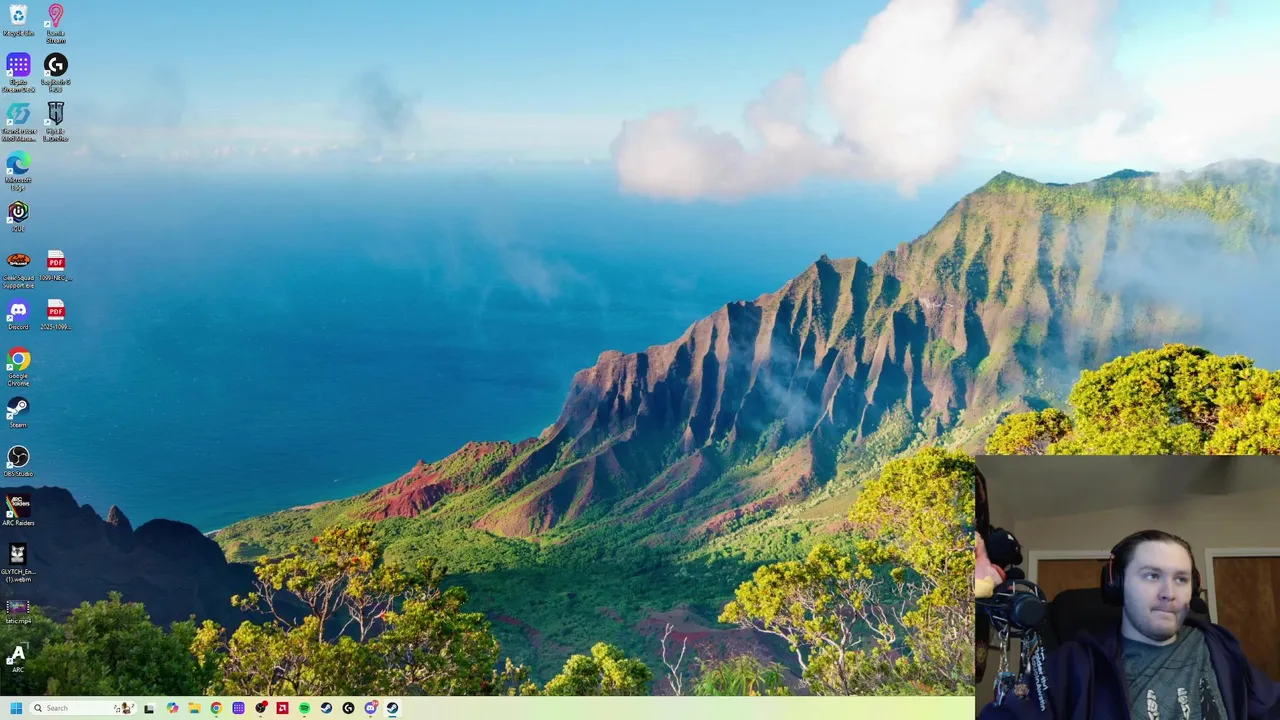Open File Explorer from the taskbar

click(194, 708)
